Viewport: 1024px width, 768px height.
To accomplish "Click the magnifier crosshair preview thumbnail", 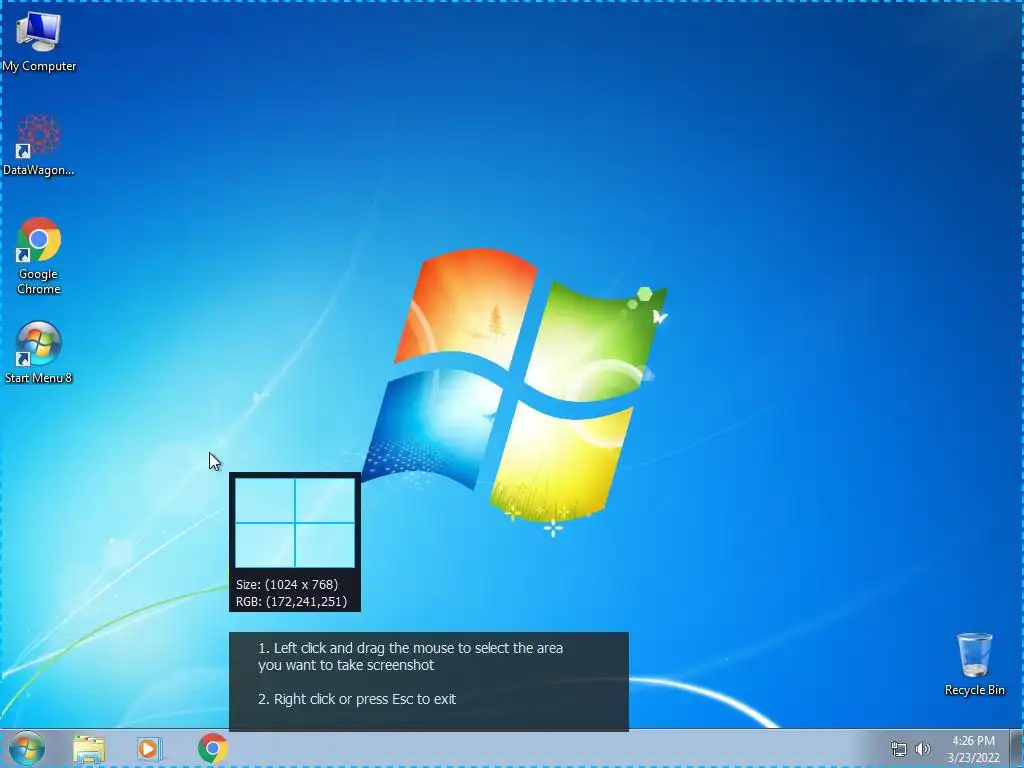I will click(x=295, y=522).
